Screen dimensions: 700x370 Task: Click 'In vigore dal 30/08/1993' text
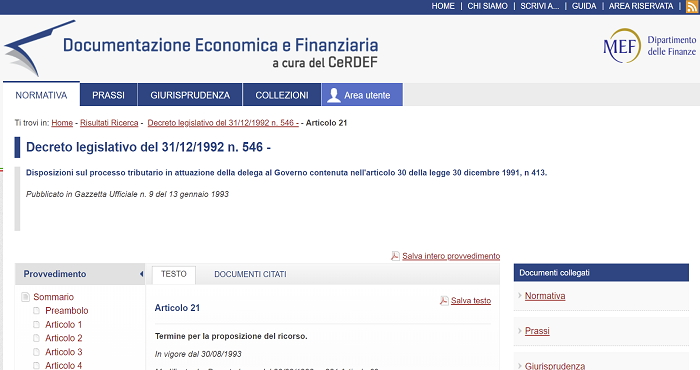point(198,354)
